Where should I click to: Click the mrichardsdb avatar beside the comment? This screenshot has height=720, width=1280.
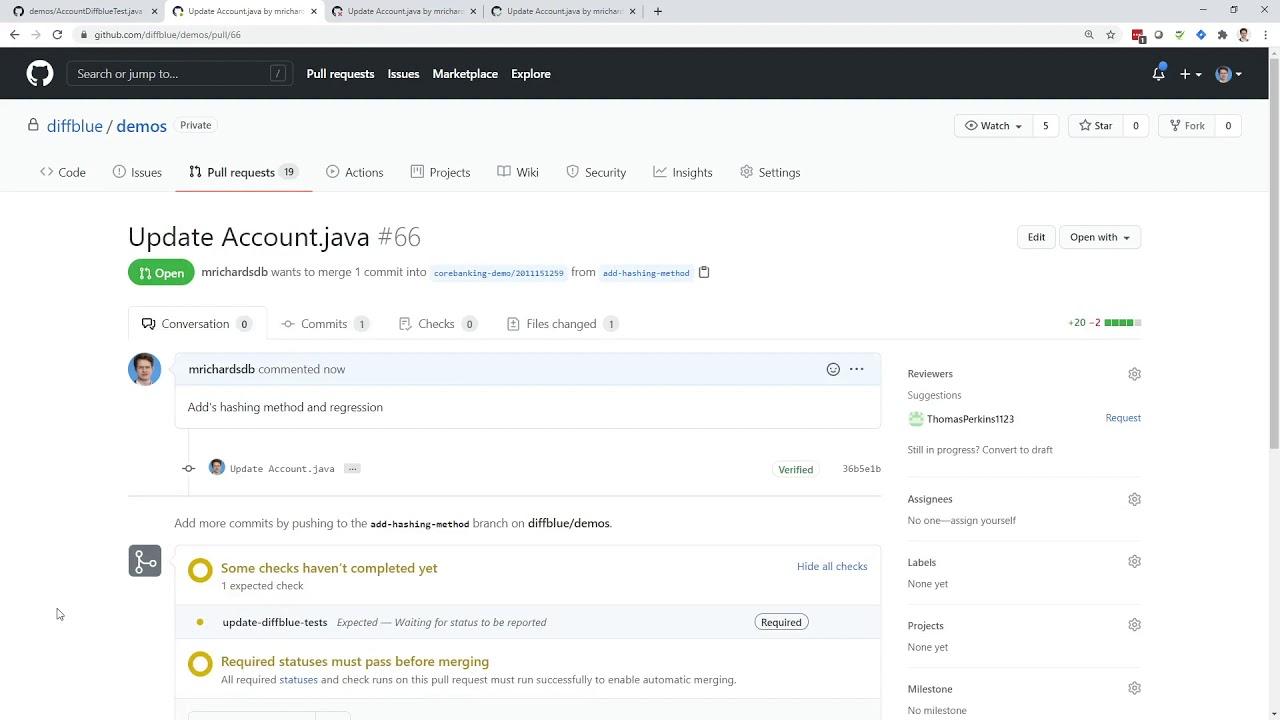tap(144, 369)
